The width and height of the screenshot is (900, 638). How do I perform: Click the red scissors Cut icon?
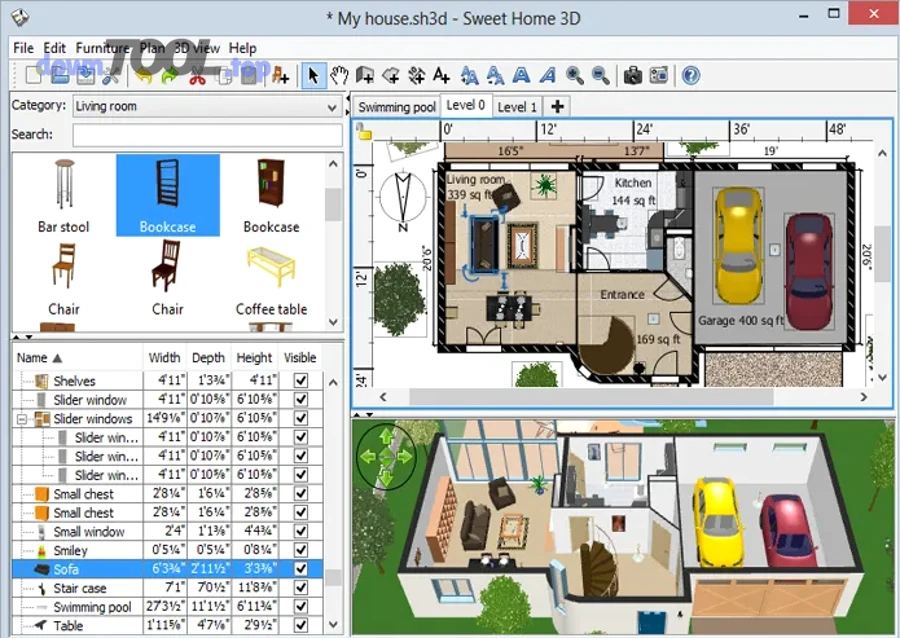click(x=198, y=75)
